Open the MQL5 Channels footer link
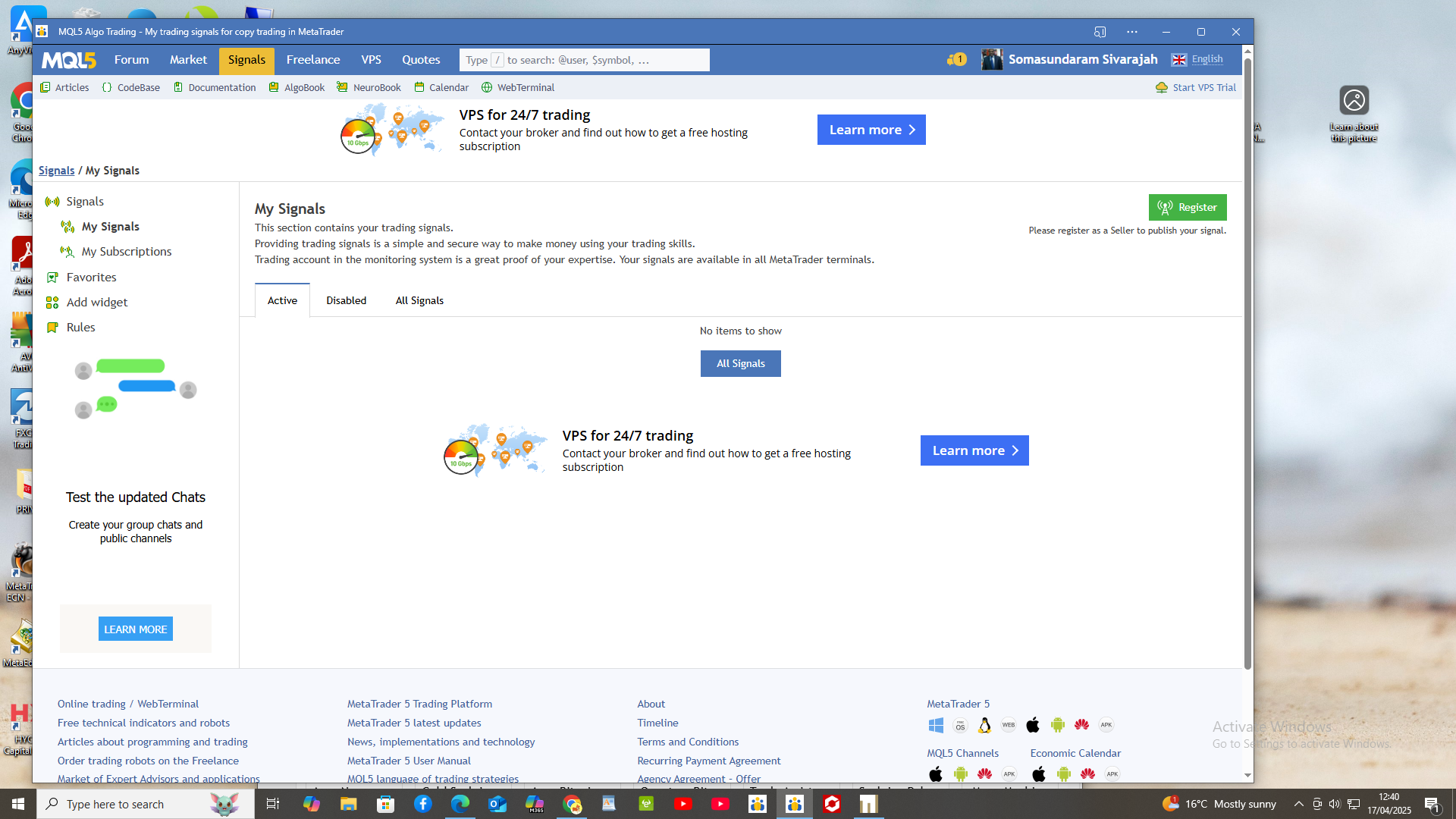 [x=962, y=753]
